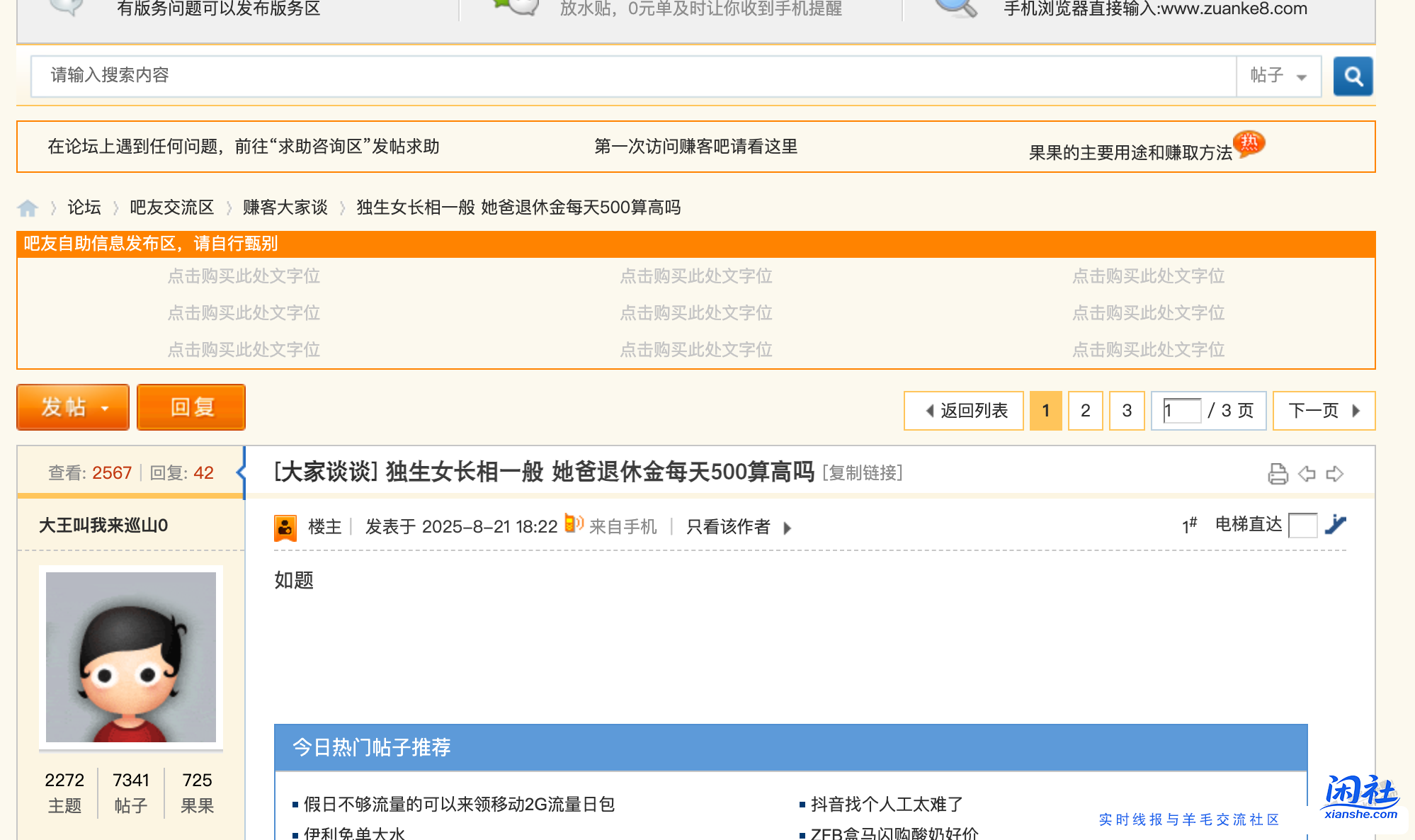Click the forward share arrow icon
Viewport: 1415px width, 840px height.
pos(1336,473)
